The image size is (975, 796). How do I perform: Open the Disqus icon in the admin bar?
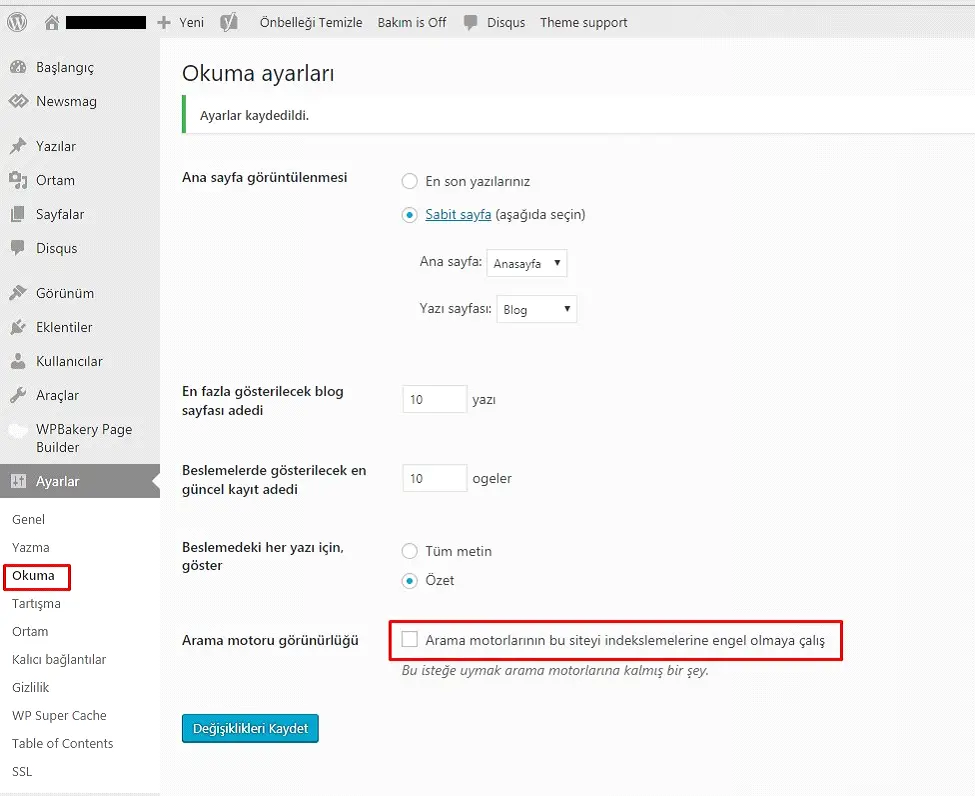[x=470, y=21]
